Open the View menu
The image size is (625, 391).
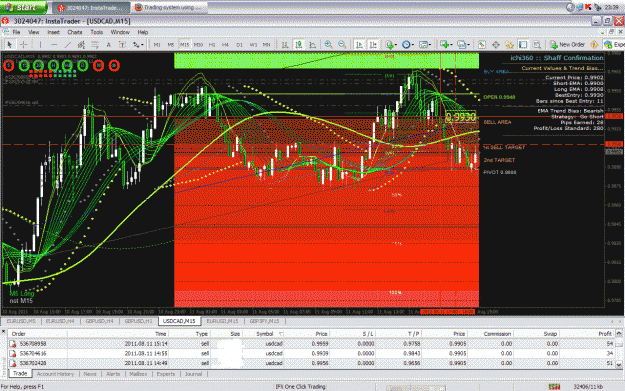[x=33, y=32]
